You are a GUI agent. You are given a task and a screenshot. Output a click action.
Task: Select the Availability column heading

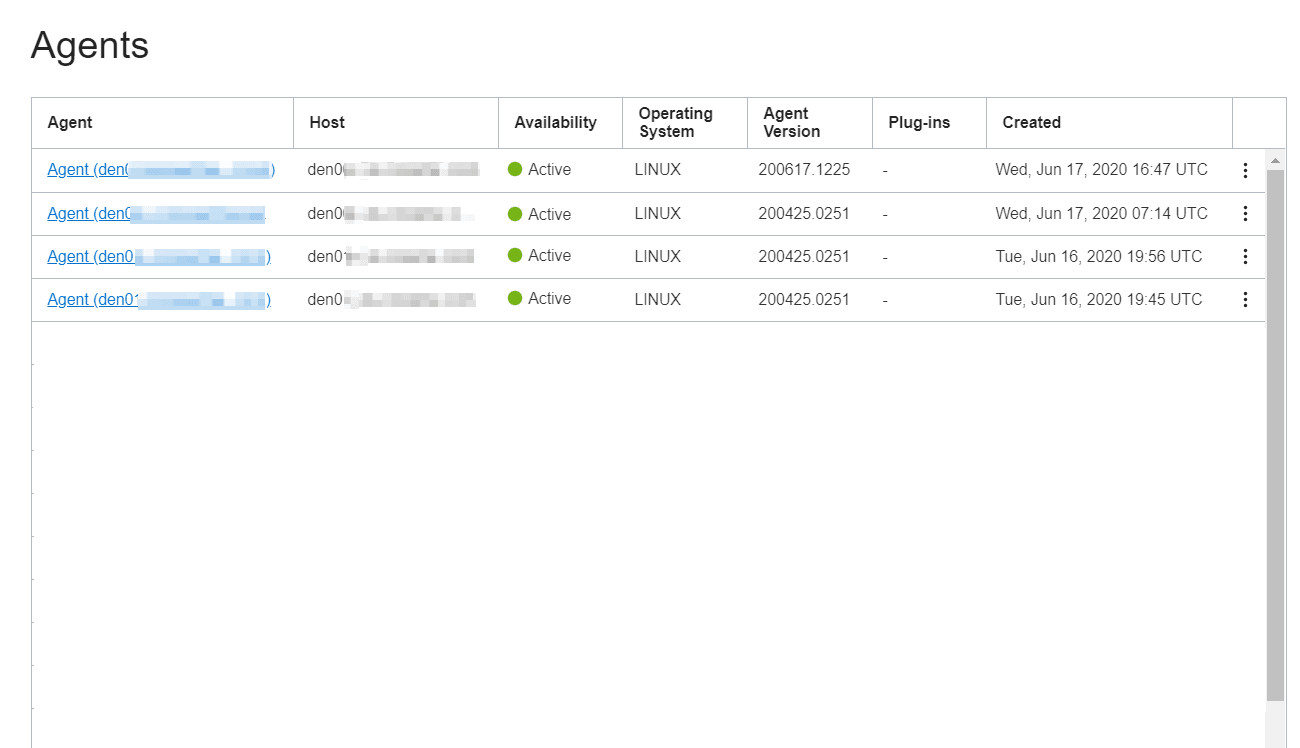point(558,122)
